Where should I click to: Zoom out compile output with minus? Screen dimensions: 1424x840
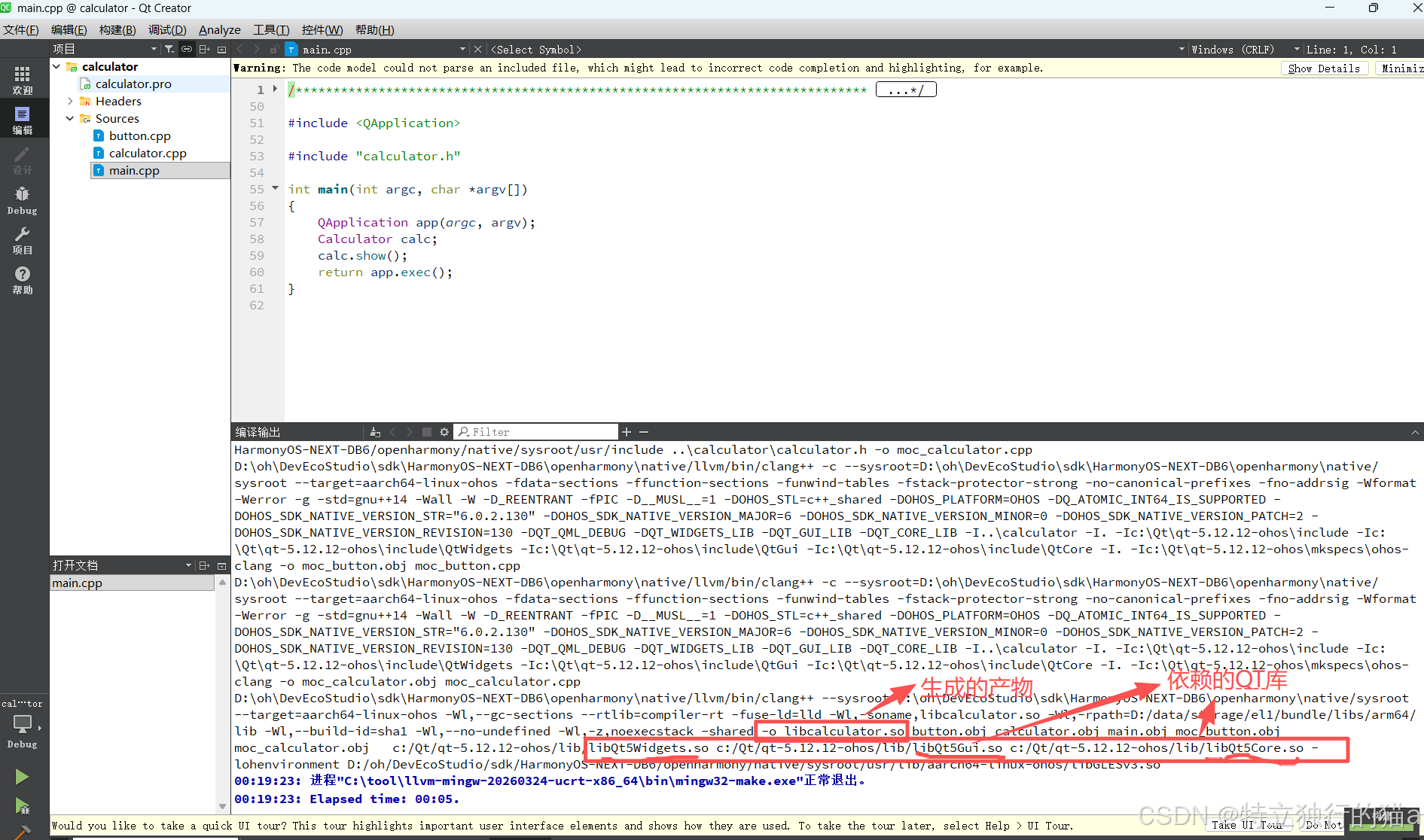[x=644, y=432]
